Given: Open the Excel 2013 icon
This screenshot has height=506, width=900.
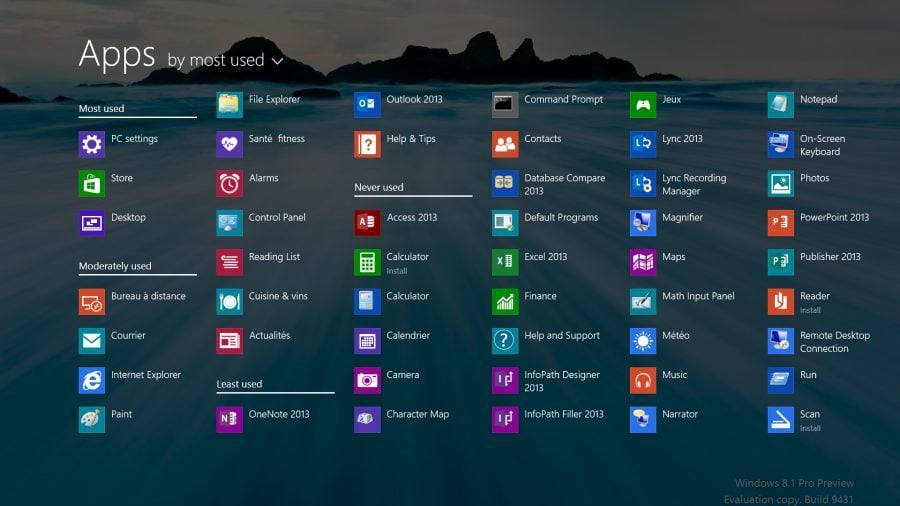Looking at the screenshot, I should 505,262.
